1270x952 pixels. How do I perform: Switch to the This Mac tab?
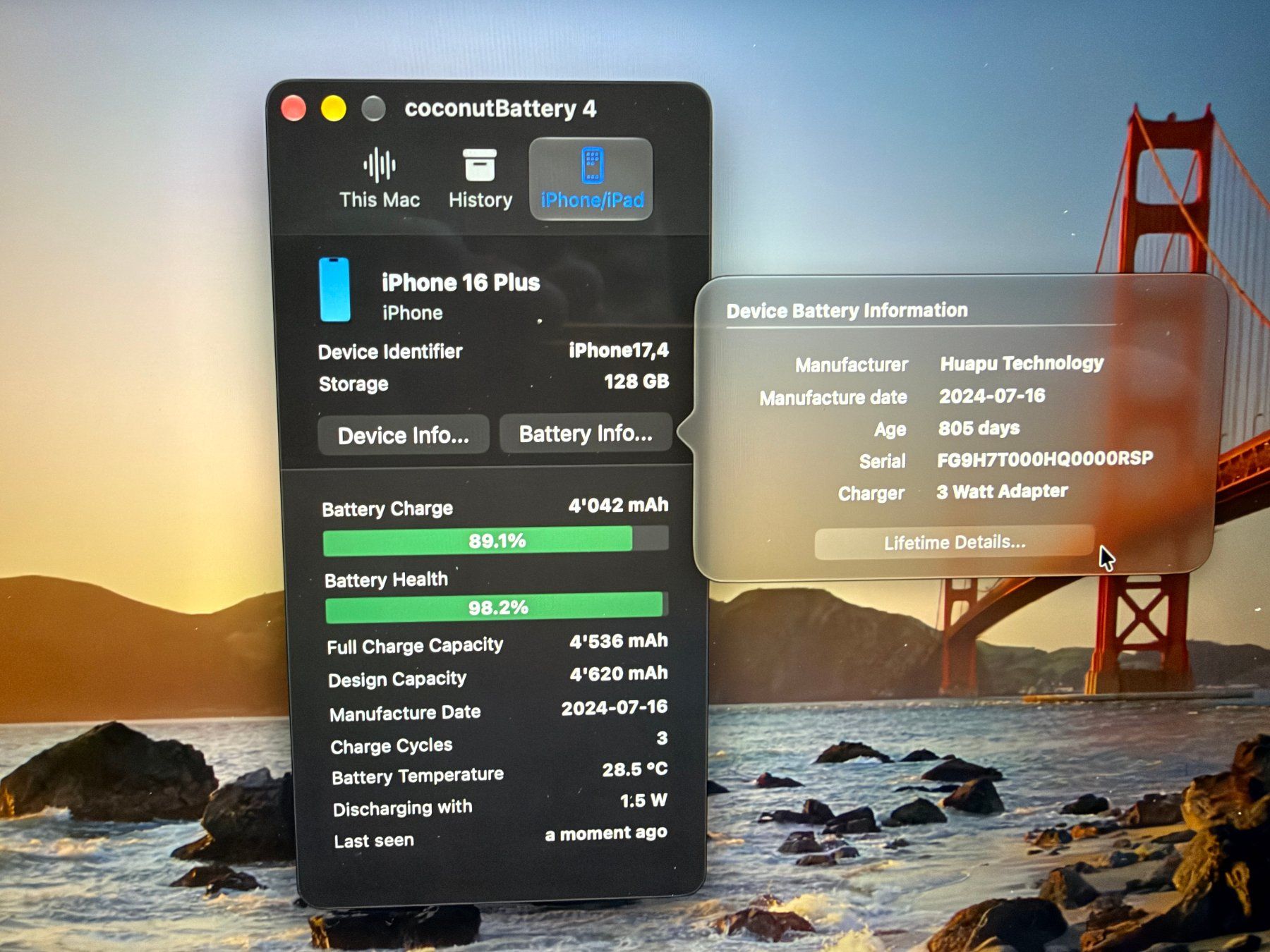coord(380,179)
